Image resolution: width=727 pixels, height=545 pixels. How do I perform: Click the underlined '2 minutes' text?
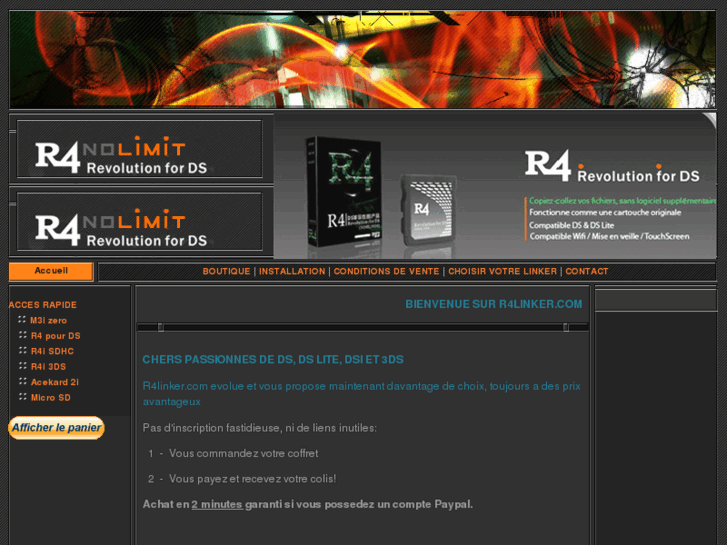point(217,504)
